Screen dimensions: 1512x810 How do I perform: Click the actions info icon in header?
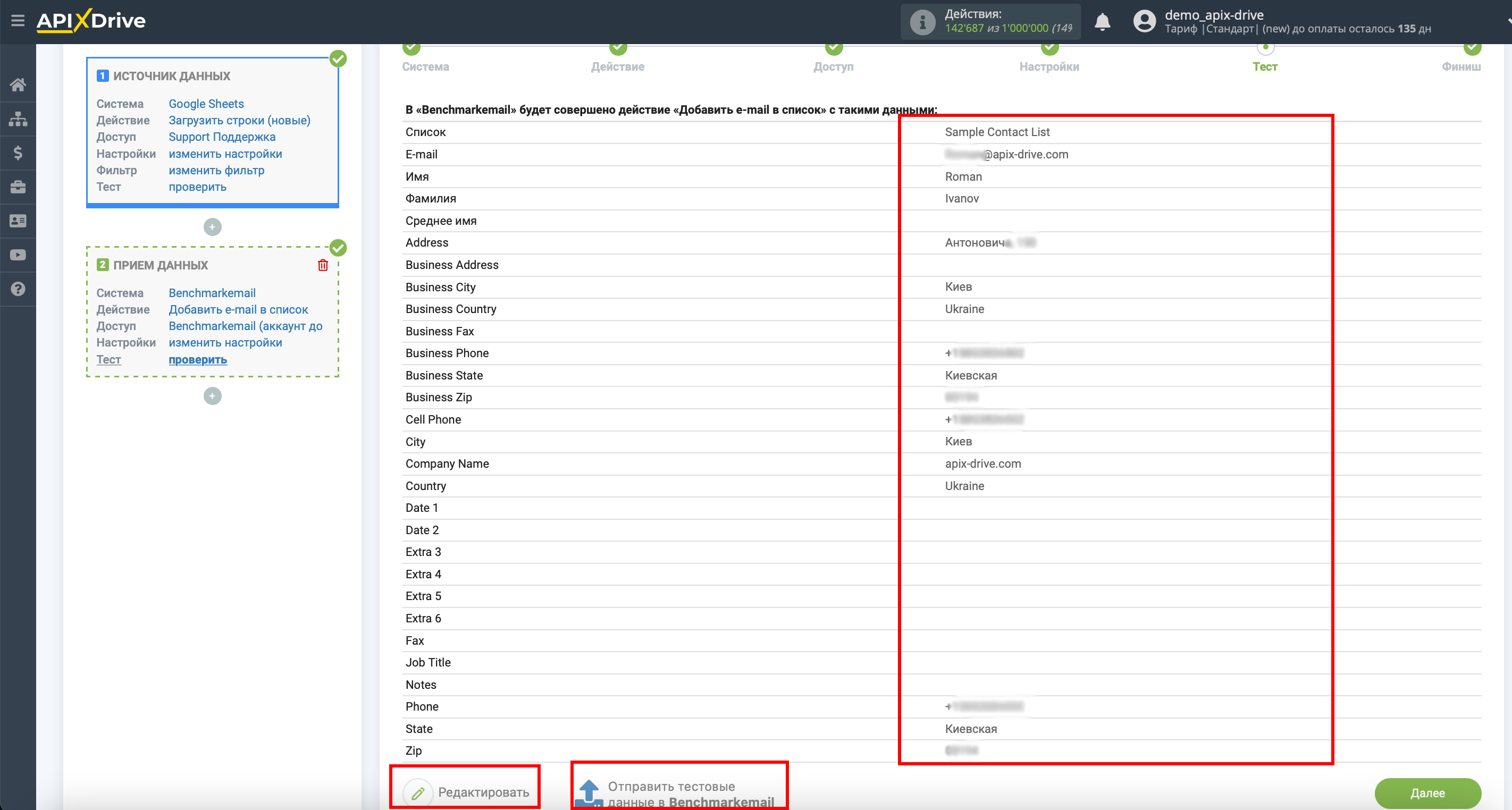(922, 22)
